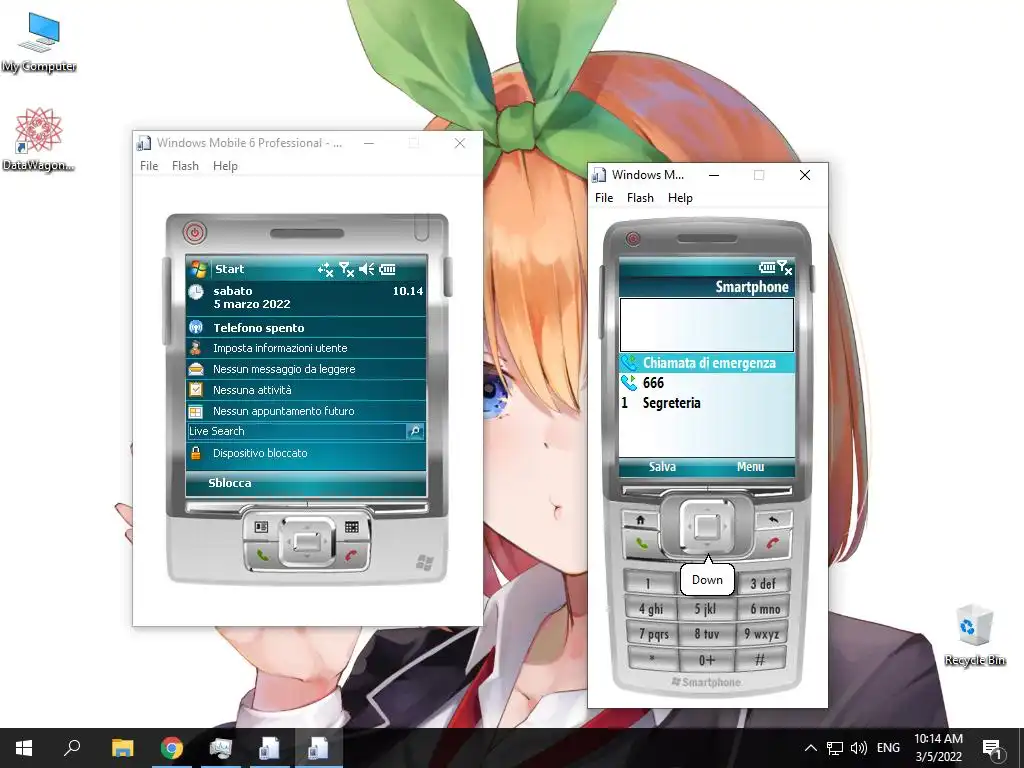Open File menu in Smartphone emulator window
The image size is (1024, 768).
click(x=604, y=198)
